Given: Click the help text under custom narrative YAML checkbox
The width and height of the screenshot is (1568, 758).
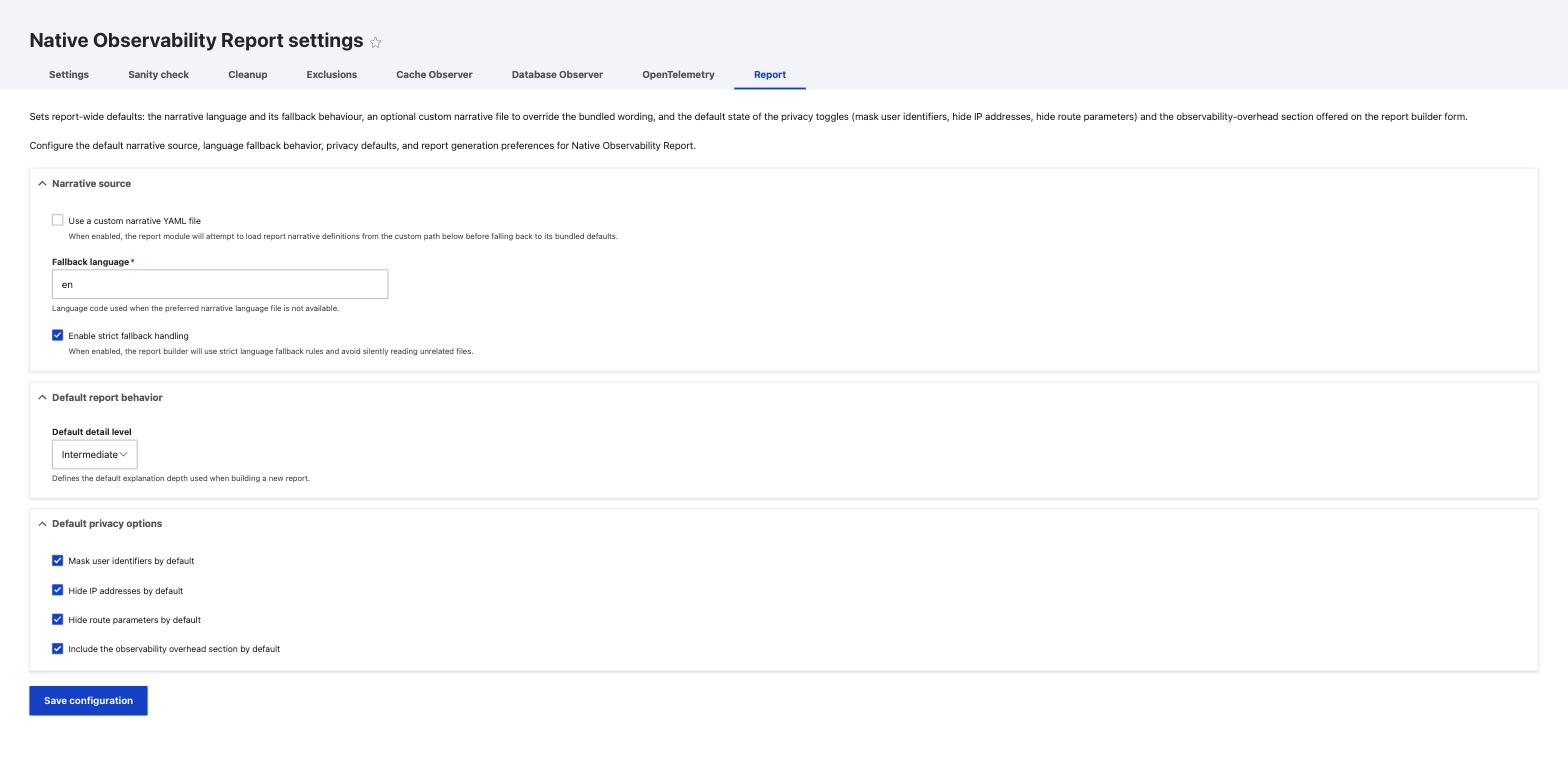Looking at the screenshot, I should click(343, 237).
